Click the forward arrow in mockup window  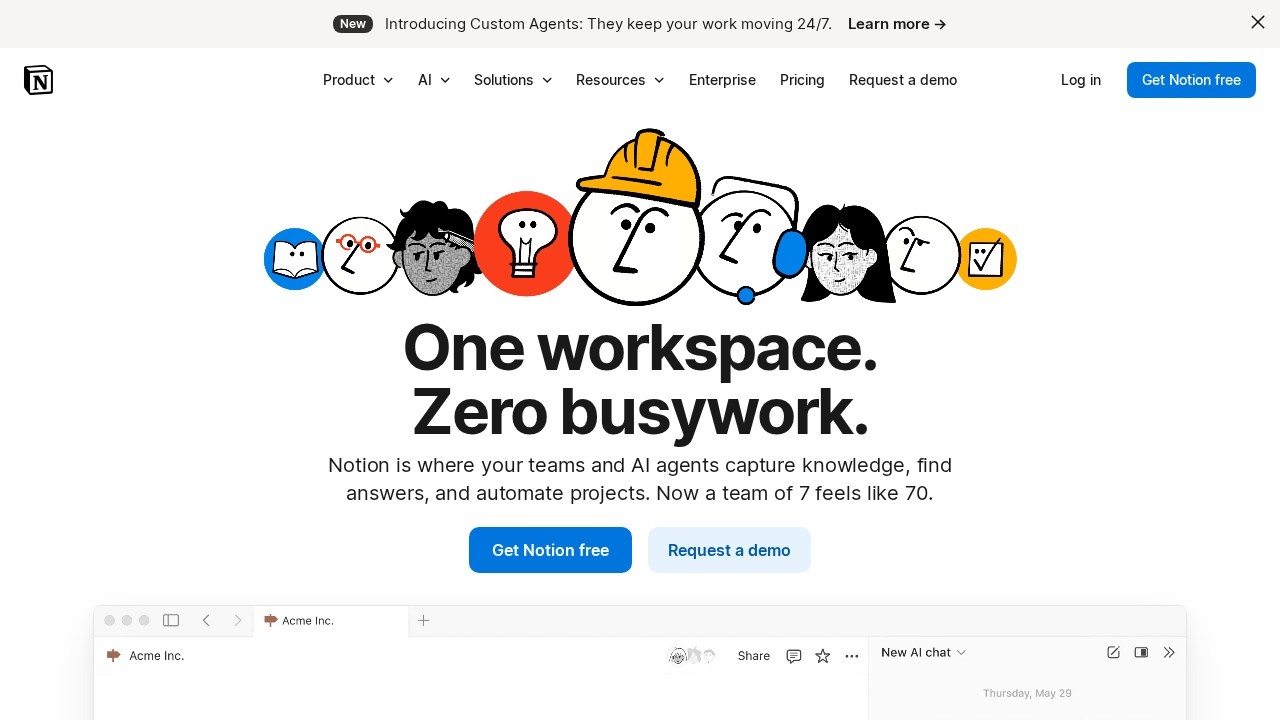tap(238, 620)
